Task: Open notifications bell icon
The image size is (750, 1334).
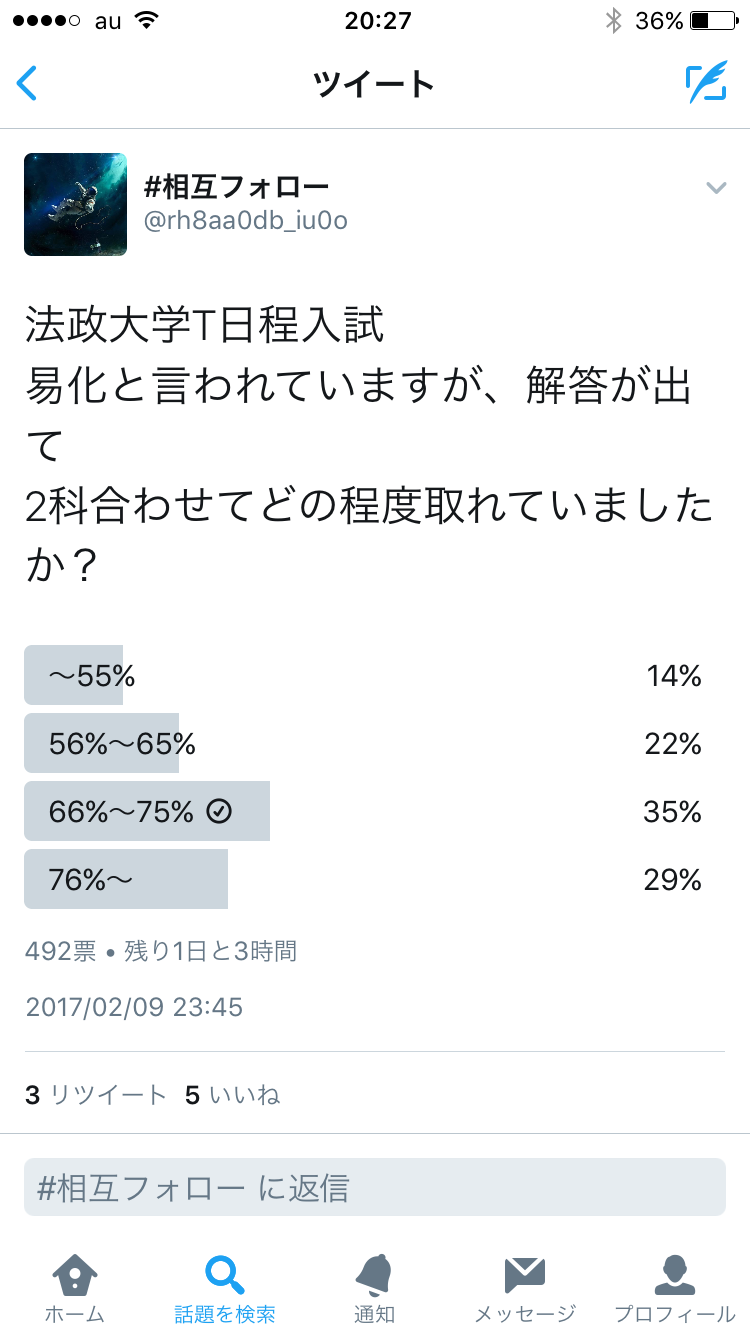Action: pyautogui.click(x=374, y=1276)
